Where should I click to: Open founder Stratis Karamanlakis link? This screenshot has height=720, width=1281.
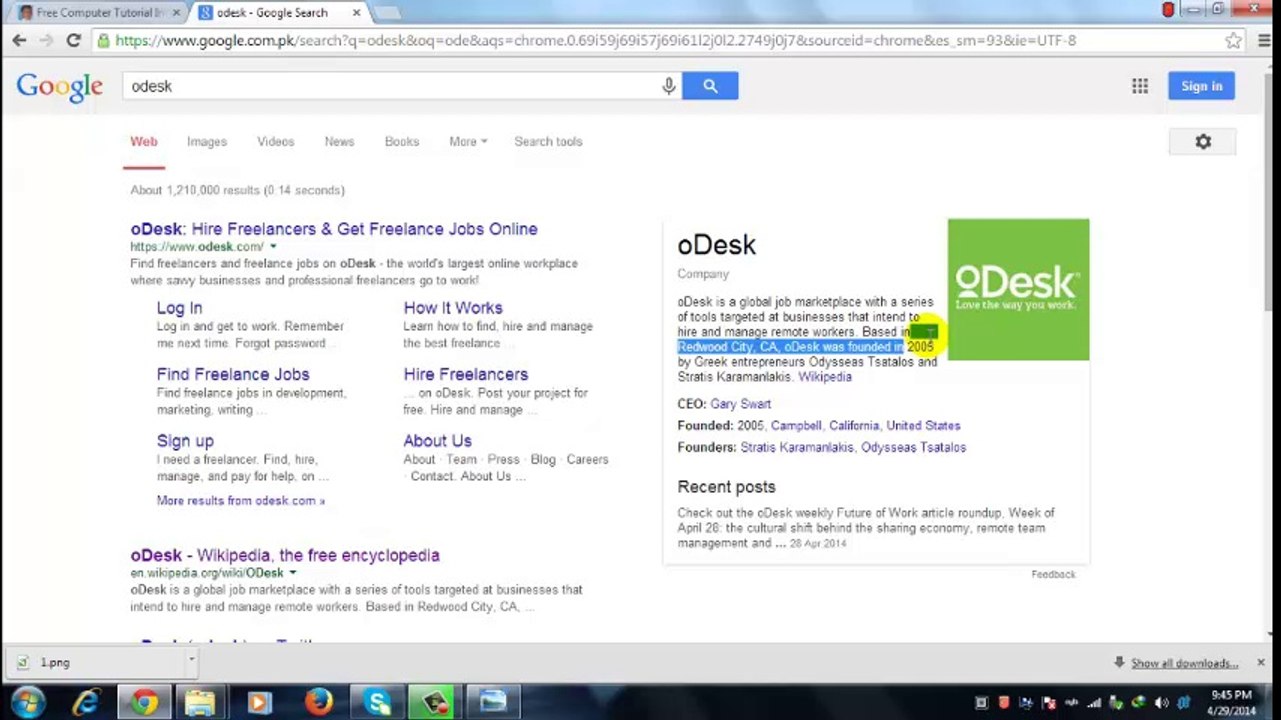(797, 448)
